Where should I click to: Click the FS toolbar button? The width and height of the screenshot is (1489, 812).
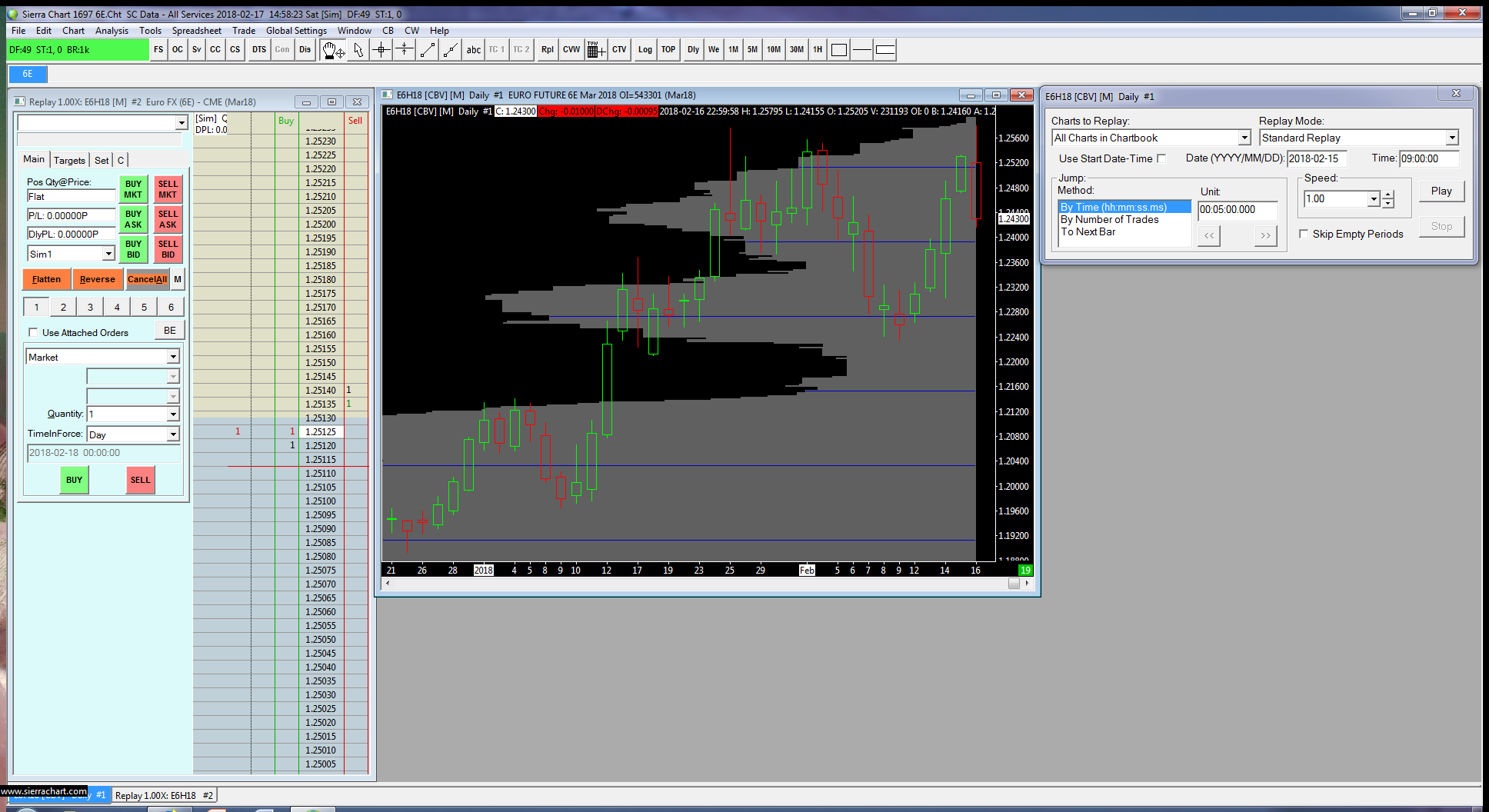(x=158, y=50)
